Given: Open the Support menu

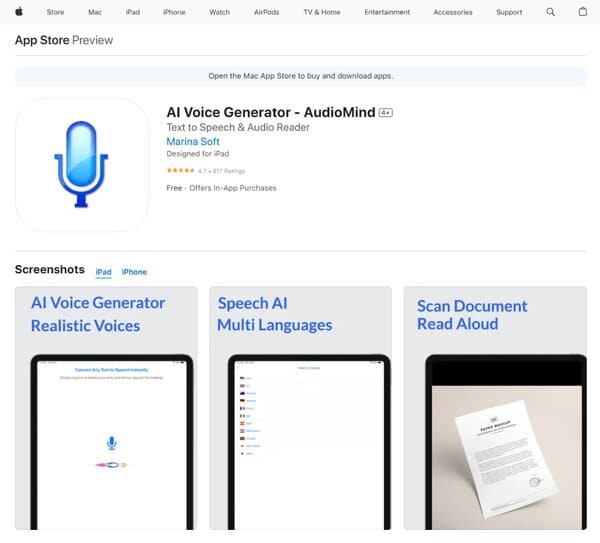Looking at the screenshot, I should tap(509, 12).
